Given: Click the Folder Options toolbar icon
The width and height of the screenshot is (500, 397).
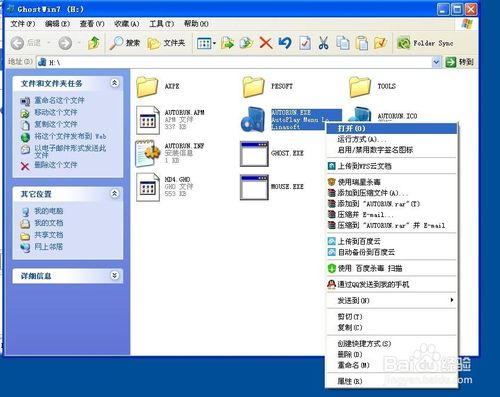Looking at the screenshot, I should (x=380, y=43).
